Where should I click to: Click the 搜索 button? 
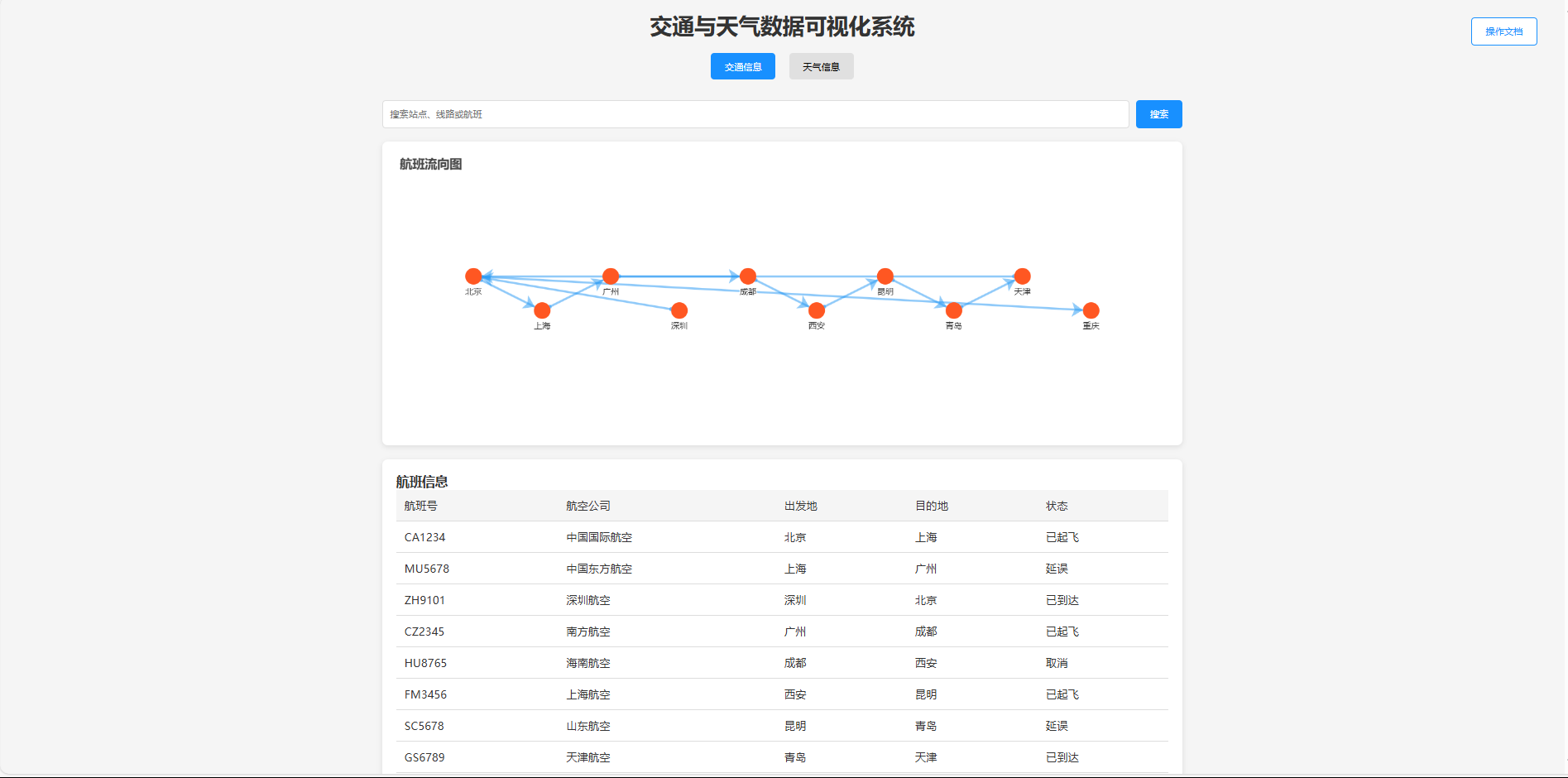pyautogui.click(x=1158, y=114)
